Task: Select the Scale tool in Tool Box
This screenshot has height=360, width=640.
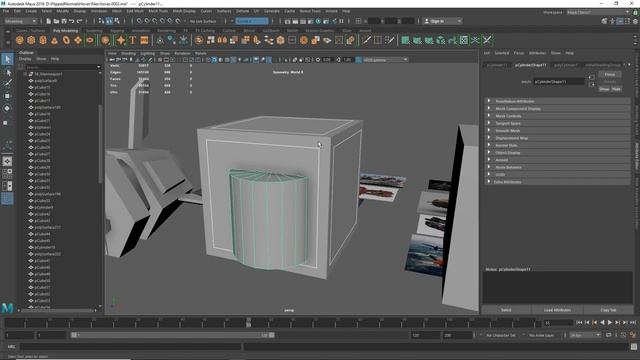Action: (7, 122)
